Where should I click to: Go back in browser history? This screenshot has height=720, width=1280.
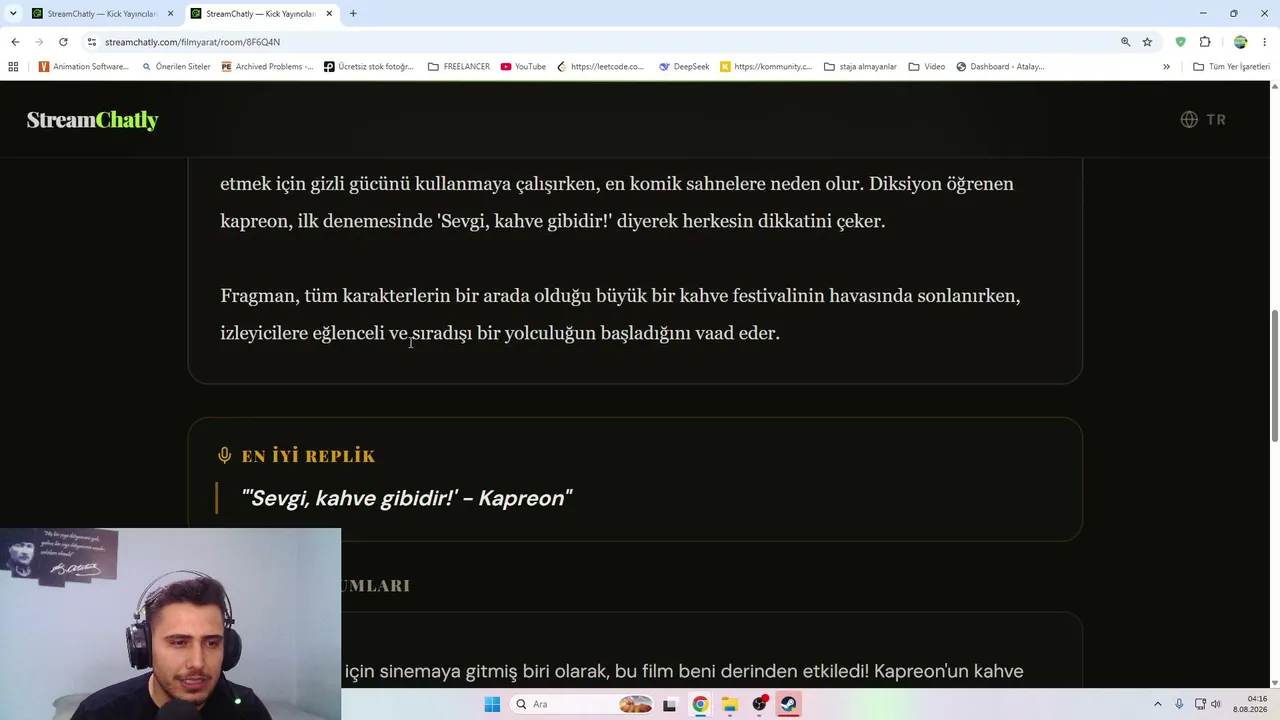[15, 42]
